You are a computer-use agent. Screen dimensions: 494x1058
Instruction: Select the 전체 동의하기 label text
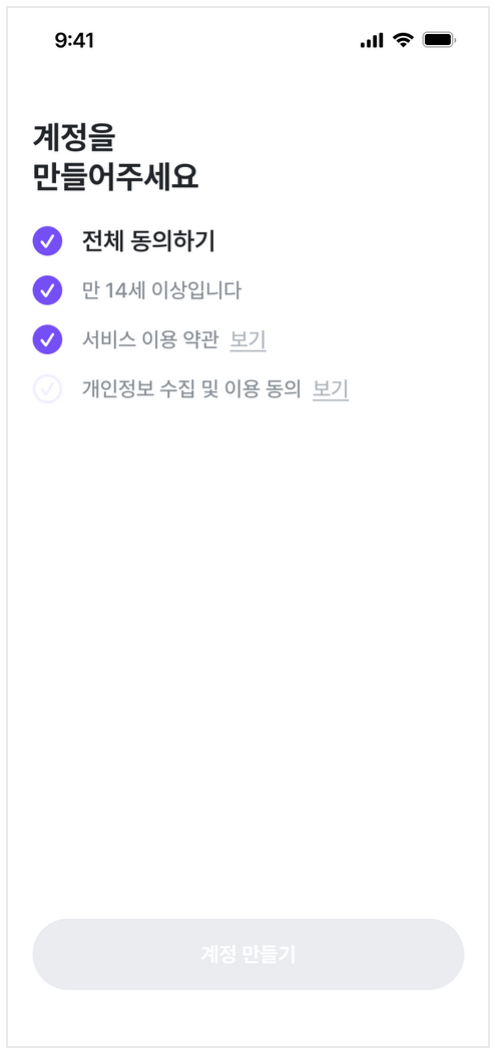[x=148, y=241]
